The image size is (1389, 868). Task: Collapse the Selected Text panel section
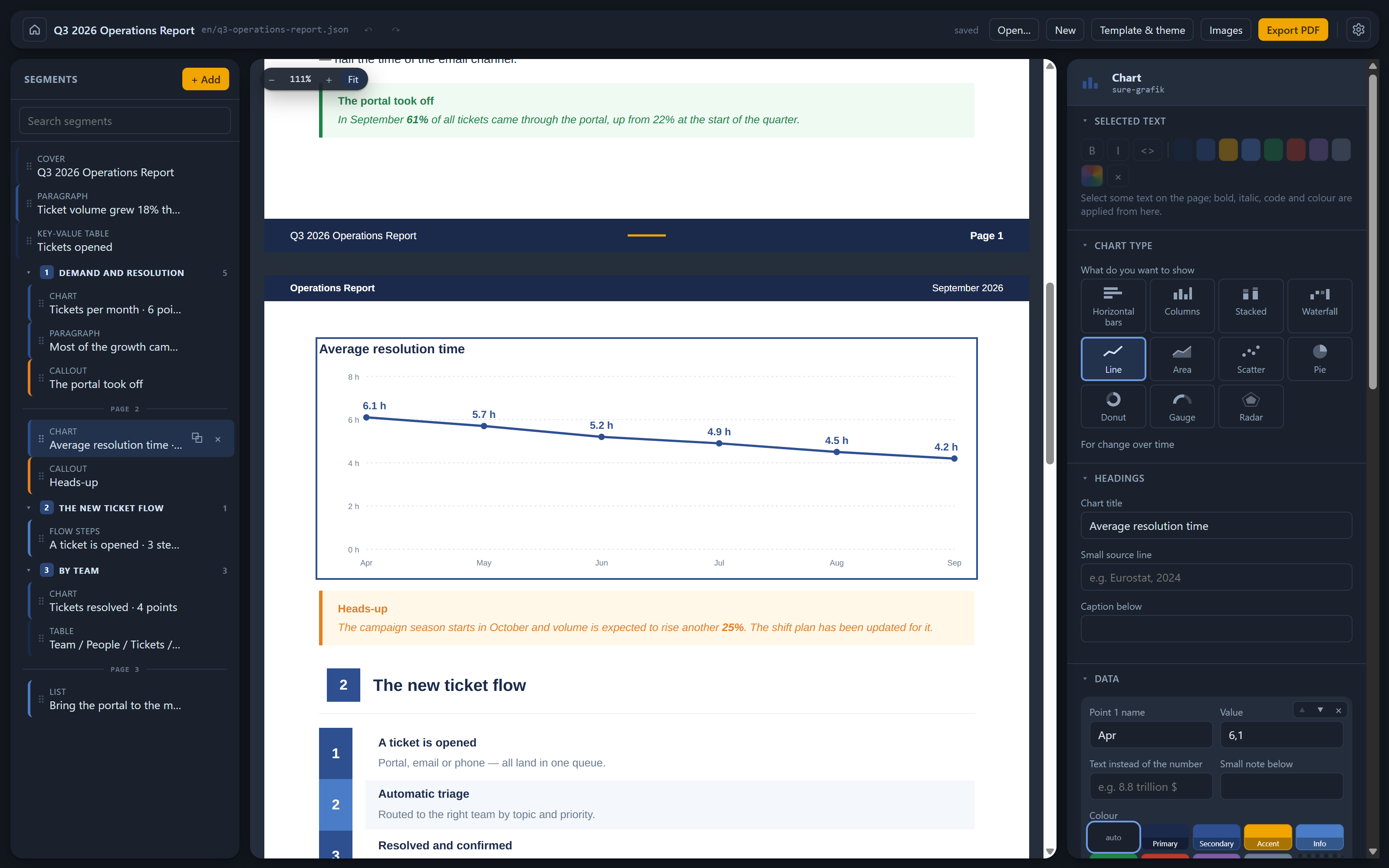tap(1085, 121)
